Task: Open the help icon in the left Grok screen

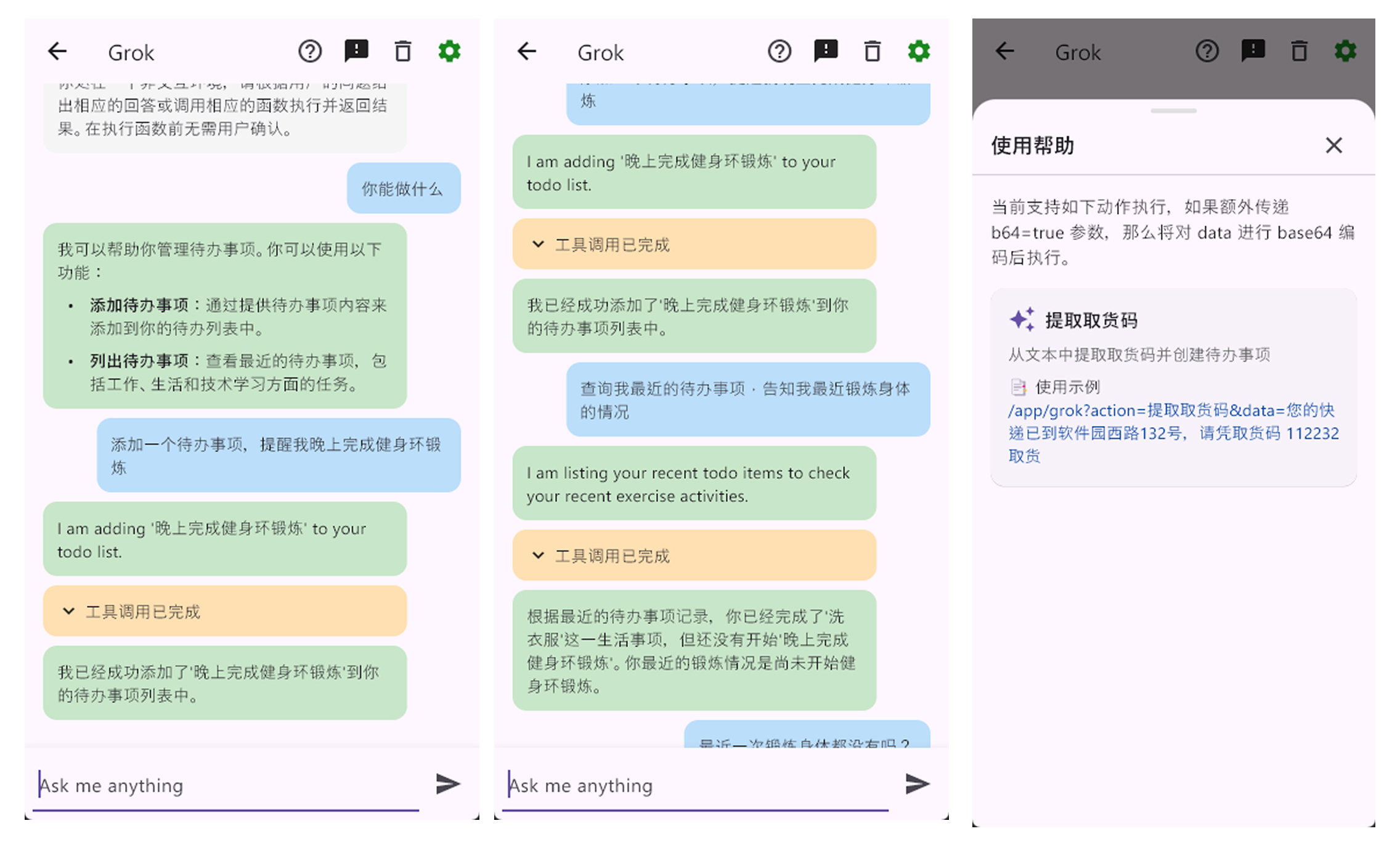Action: pyautogui.click(x=310, y=51)
